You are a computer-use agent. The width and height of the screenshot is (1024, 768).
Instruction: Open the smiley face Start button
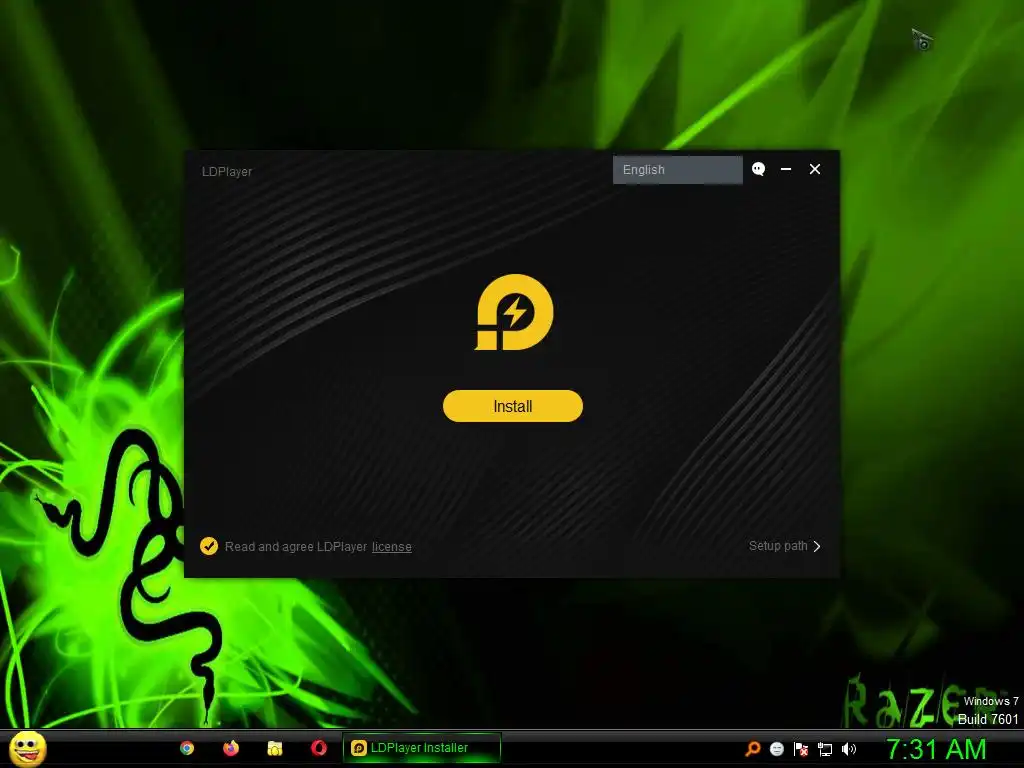click(27, 748)
